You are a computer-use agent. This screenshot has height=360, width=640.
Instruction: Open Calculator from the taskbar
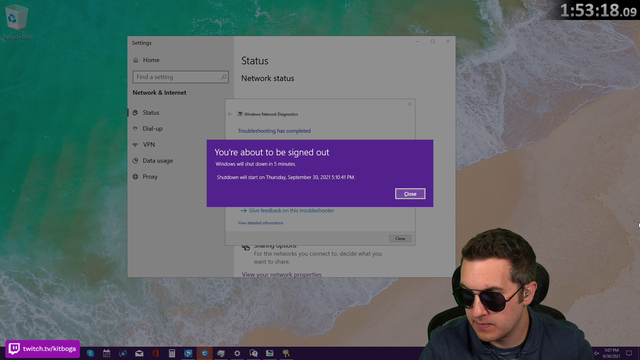[172, 353]
